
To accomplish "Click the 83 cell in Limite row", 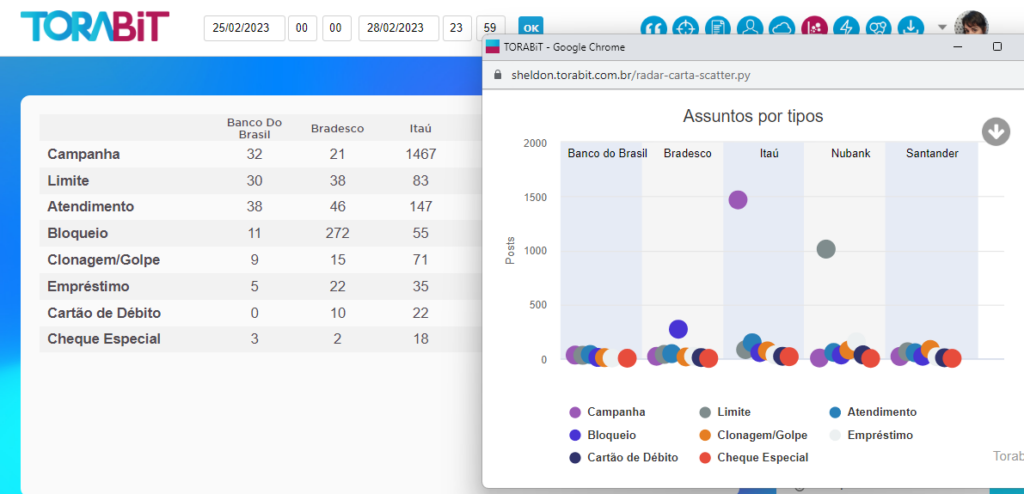I will 421,180.
